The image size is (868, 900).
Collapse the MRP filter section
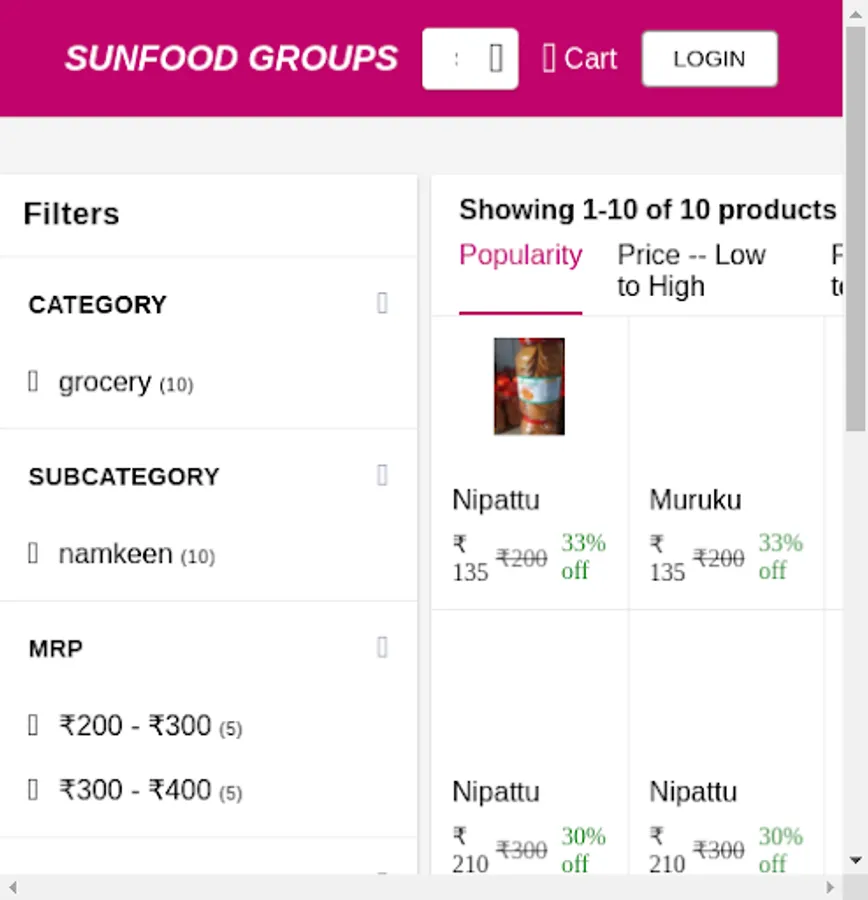pos(382,648)
